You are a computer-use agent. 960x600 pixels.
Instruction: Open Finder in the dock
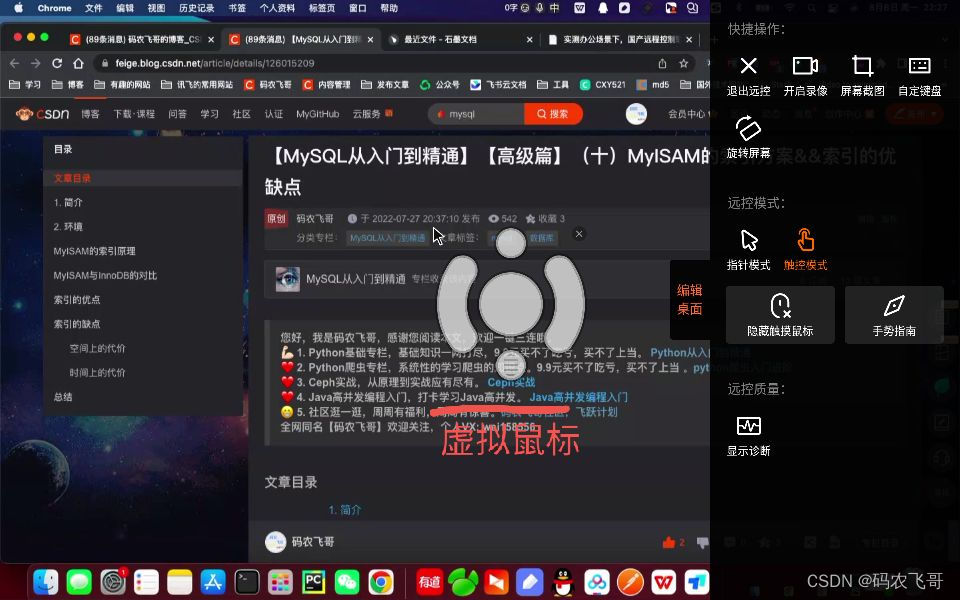tap(46, 582)
